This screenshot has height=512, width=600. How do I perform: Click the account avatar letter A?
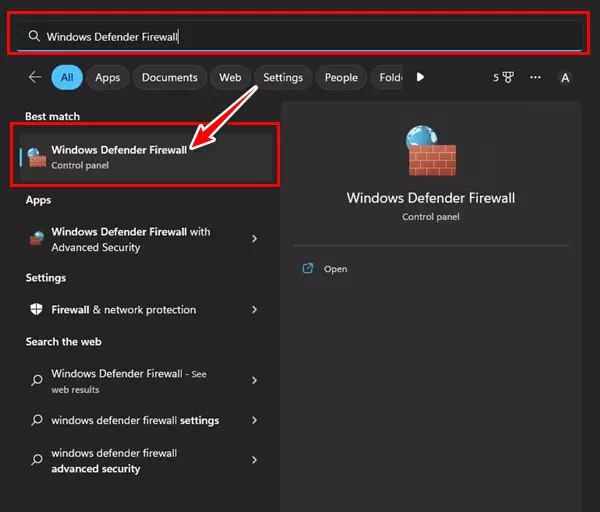coord(565,78)
